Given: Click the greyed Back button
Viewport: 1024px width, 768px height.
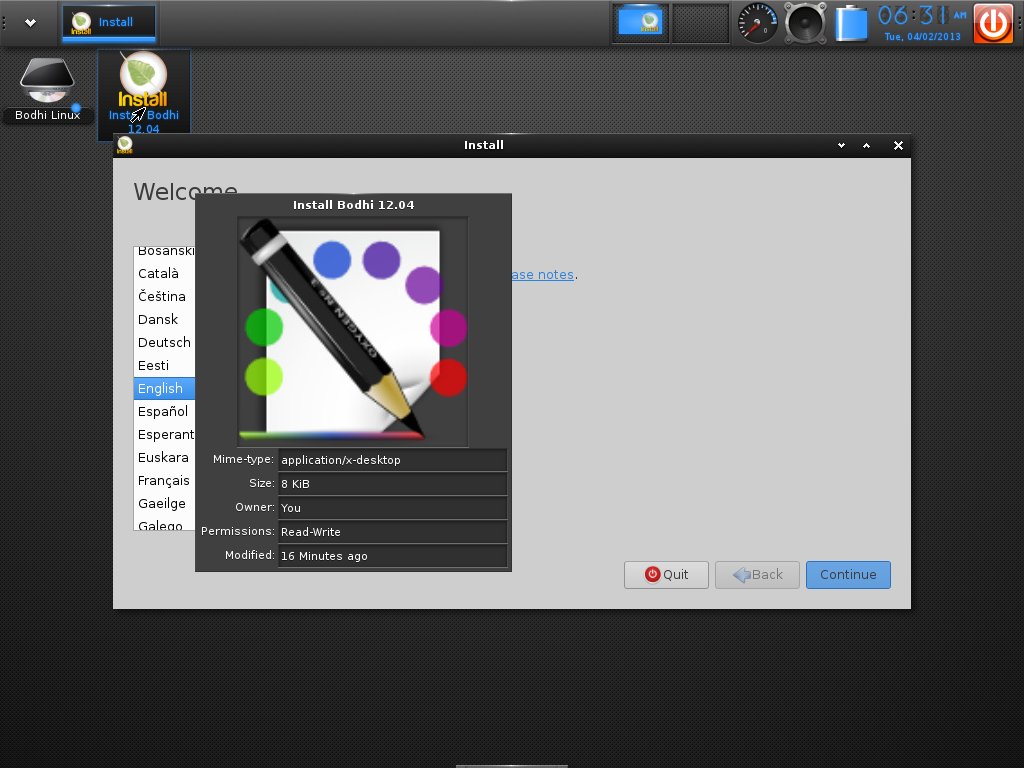Looking at the screenshot, I should [757, 575].
